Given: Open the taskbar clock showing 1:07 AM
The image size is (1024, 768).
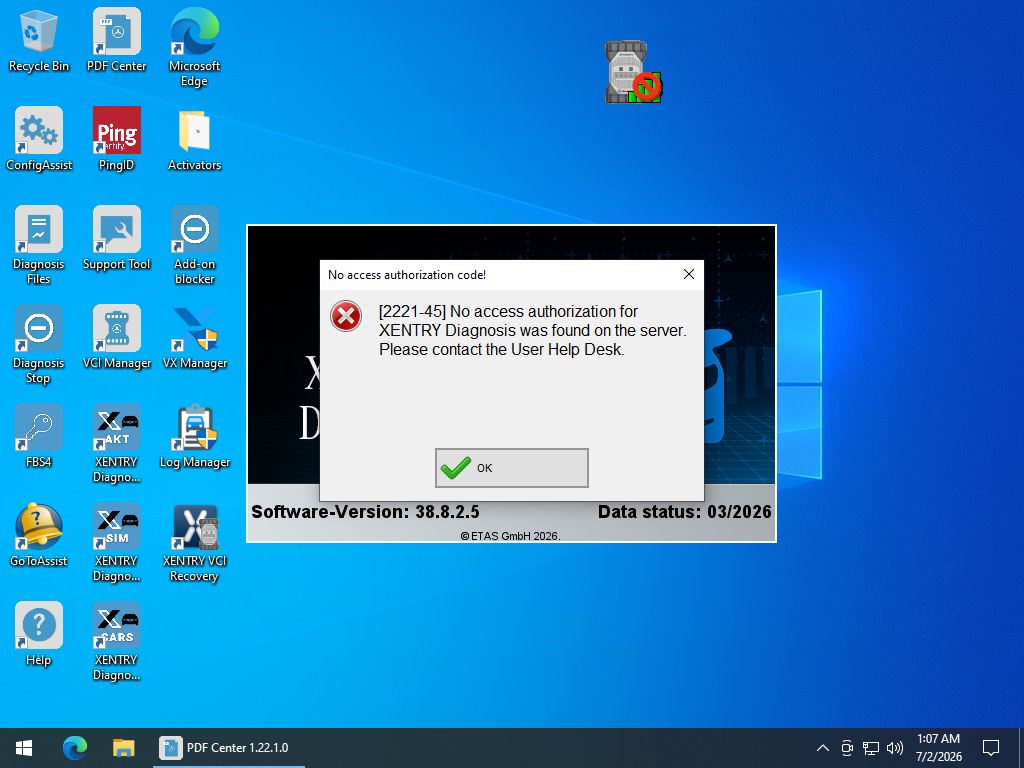Looking at the screenshot, I should 938,748.
